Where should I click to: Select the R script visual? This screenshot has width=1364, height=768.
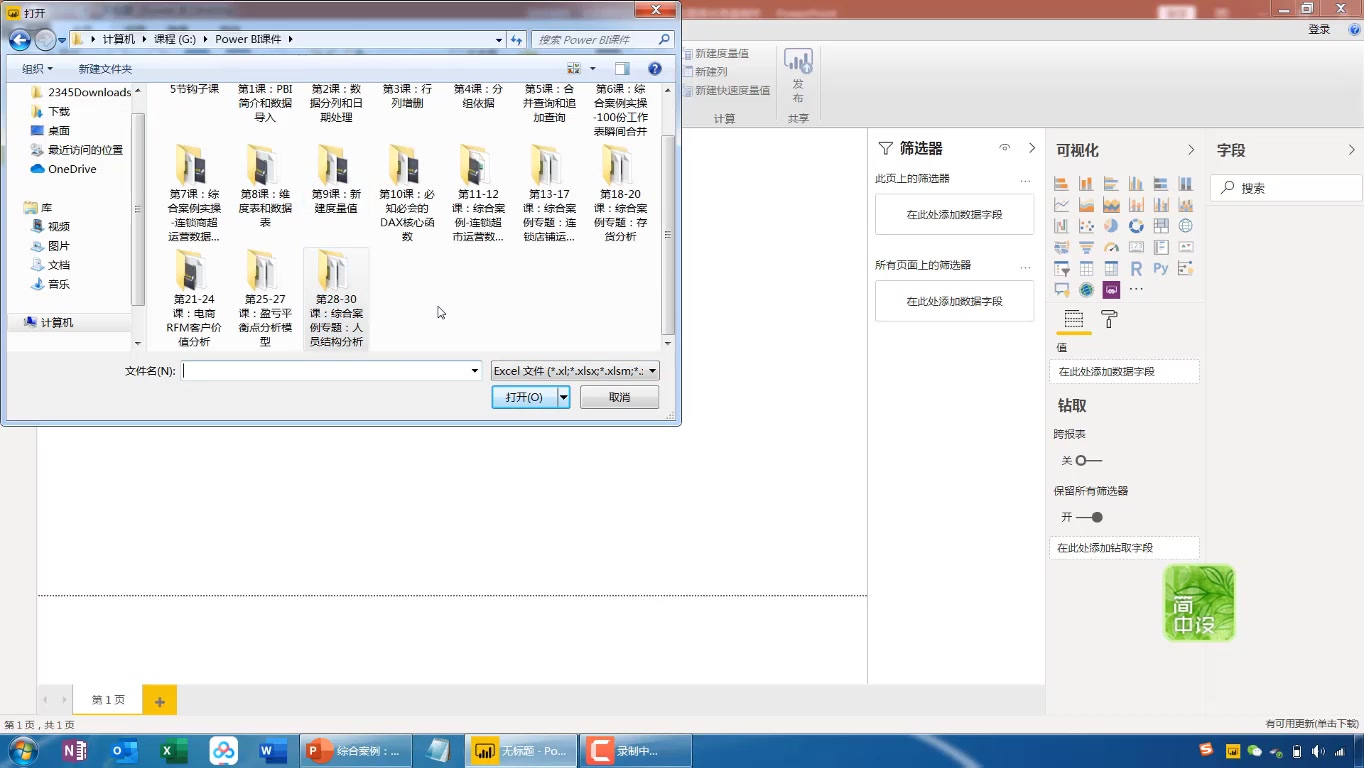(1136, 268)
